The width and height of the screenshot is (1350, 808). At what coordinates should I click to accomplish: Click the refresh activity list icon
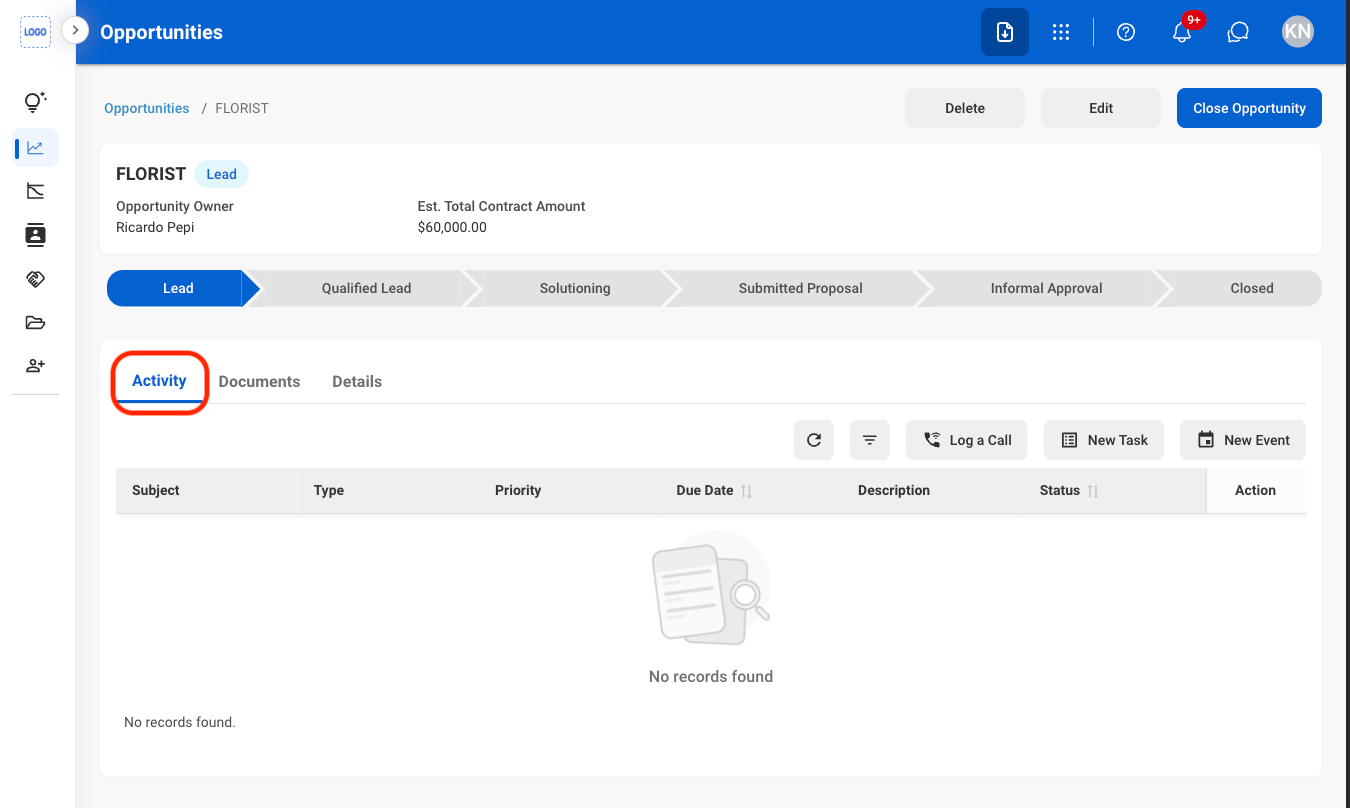(x=814, y=440)
